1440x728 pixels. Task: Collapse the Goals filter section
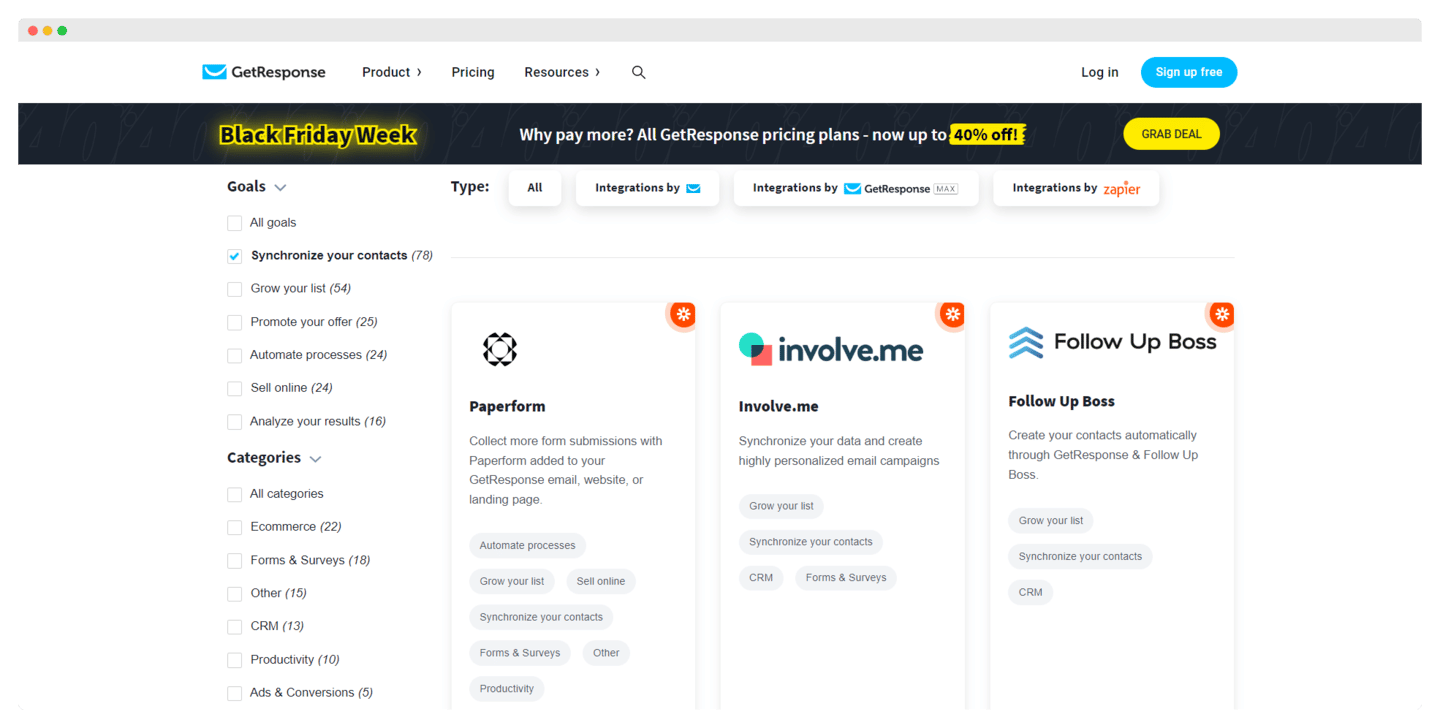pos(257,187)
